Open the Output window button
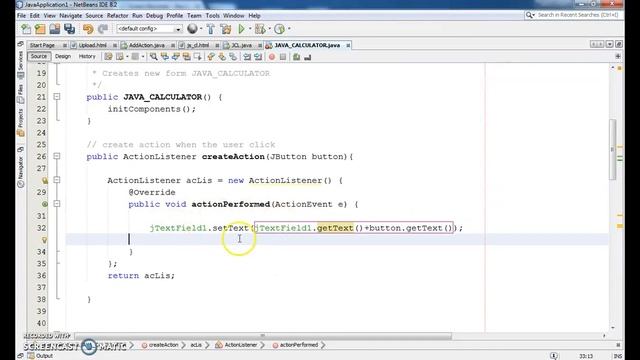 40,356
